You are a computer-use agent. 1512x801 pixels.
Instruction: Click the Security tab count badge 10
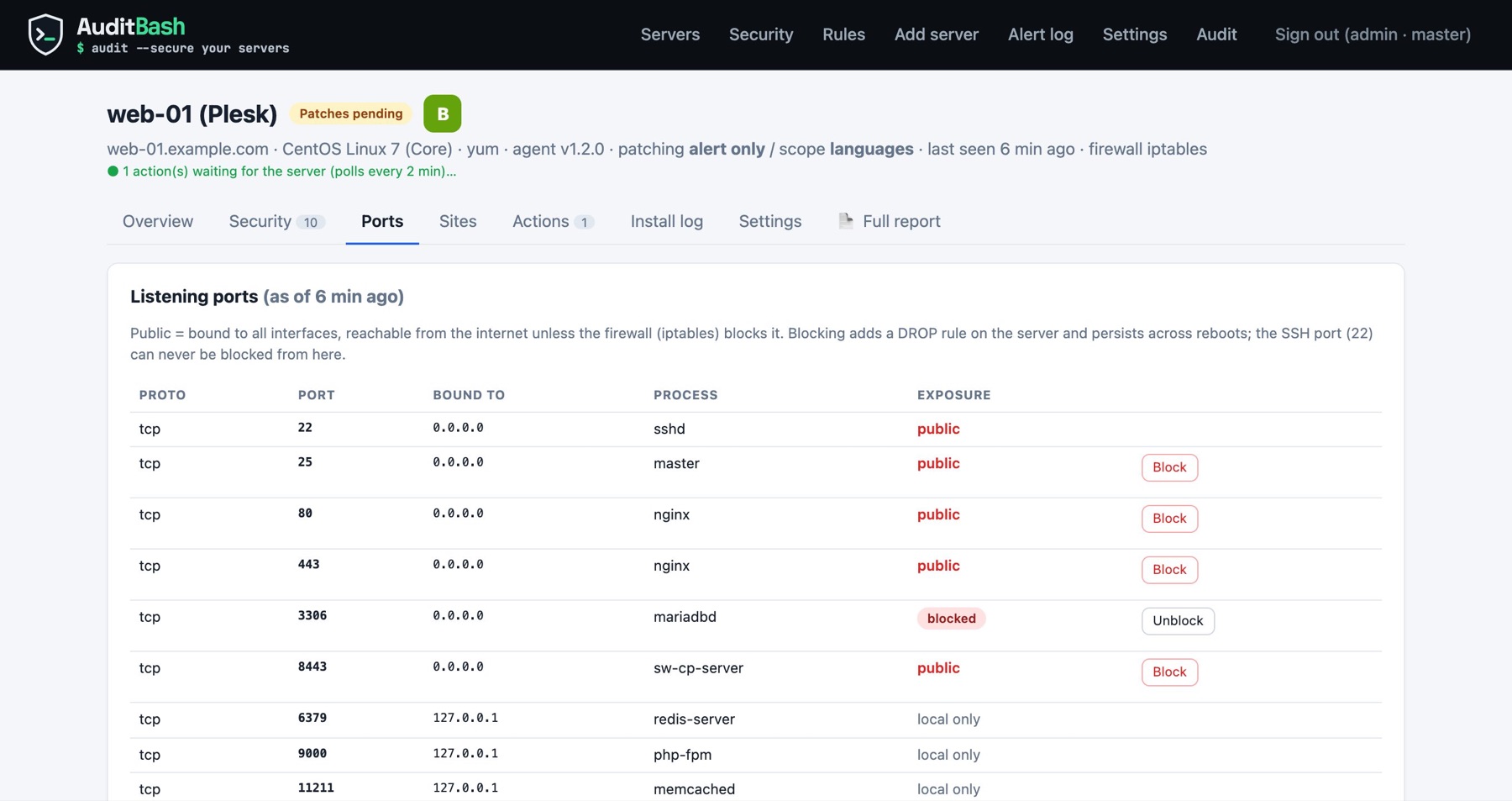311,223
